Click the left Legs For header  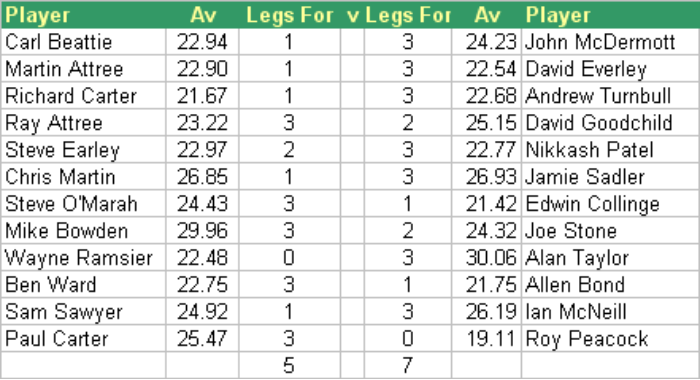coord(290,15)
